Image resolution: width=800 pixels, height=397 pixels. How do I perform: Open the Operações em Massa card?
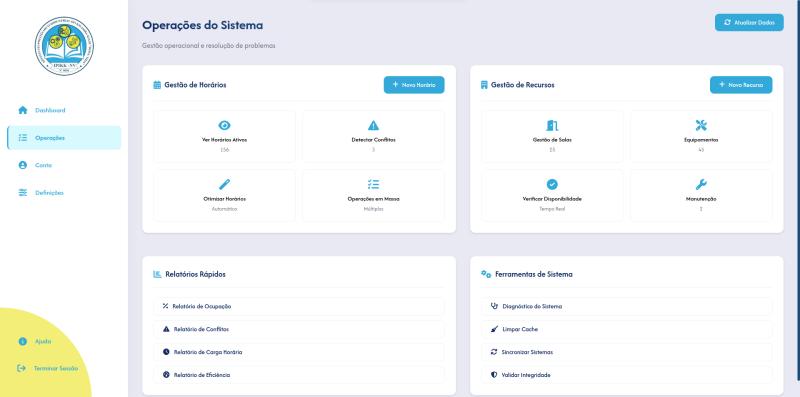point(373,195)
